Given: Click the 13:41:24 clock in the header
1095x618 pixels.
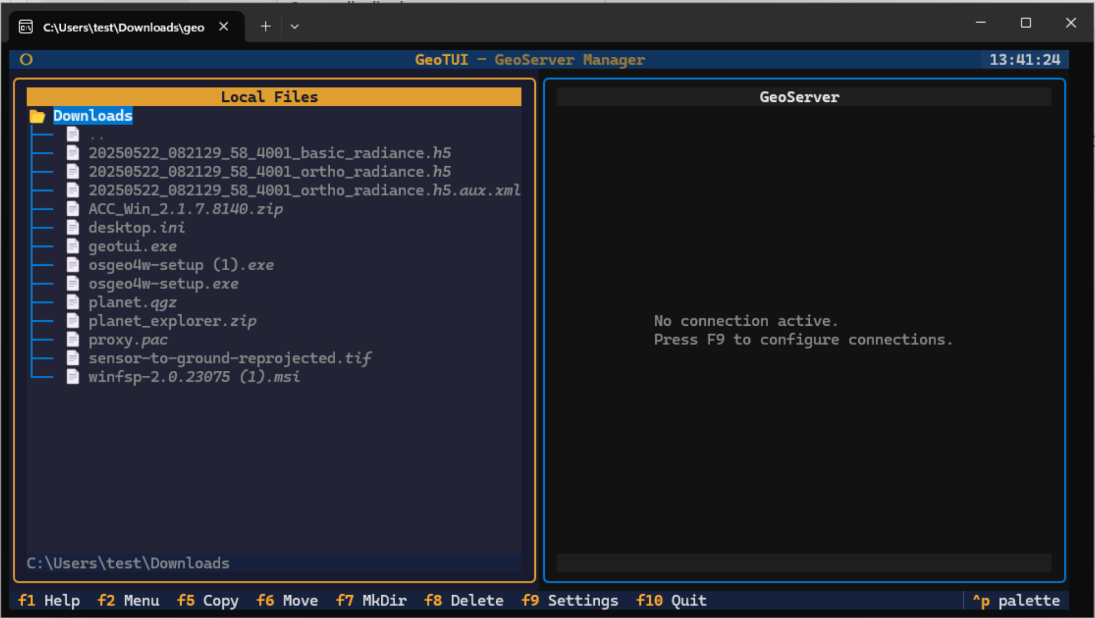Looking at the screenshot, I should [1024, 59].
